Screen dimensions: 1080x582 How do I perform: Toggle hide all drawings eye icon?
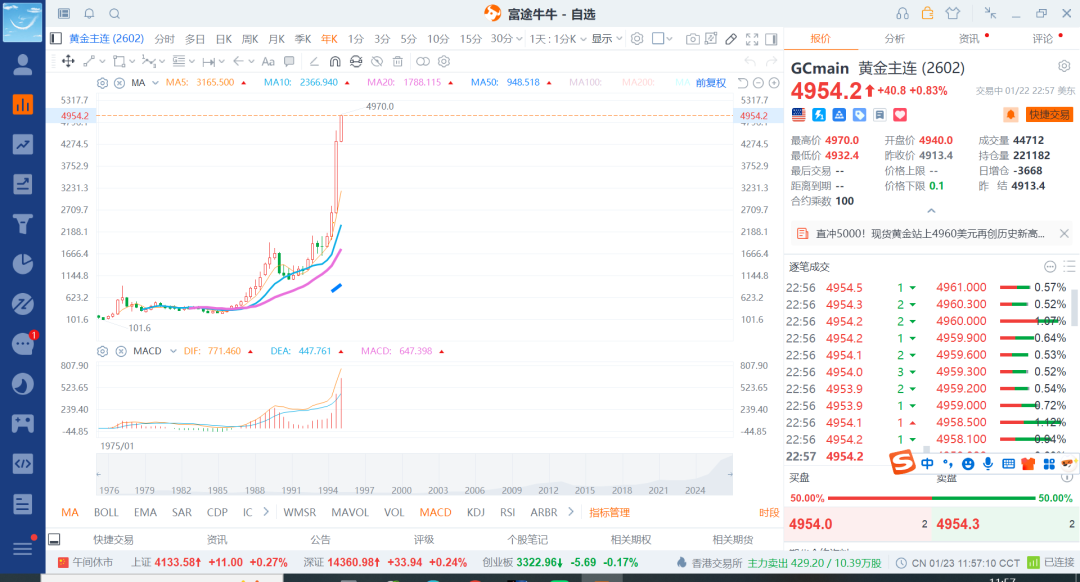click(377, 61)
